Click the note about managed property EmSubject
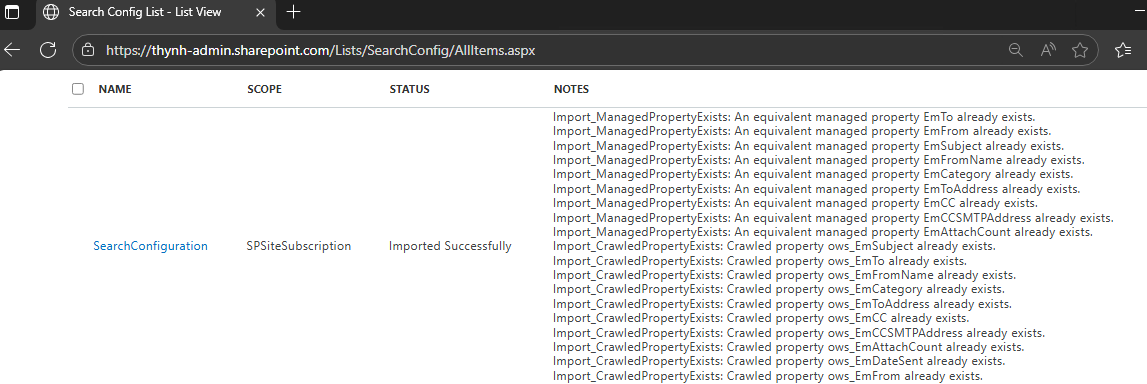Image resolution: width=1147 pixels, height=384 pixels. [x=808, y=146]
